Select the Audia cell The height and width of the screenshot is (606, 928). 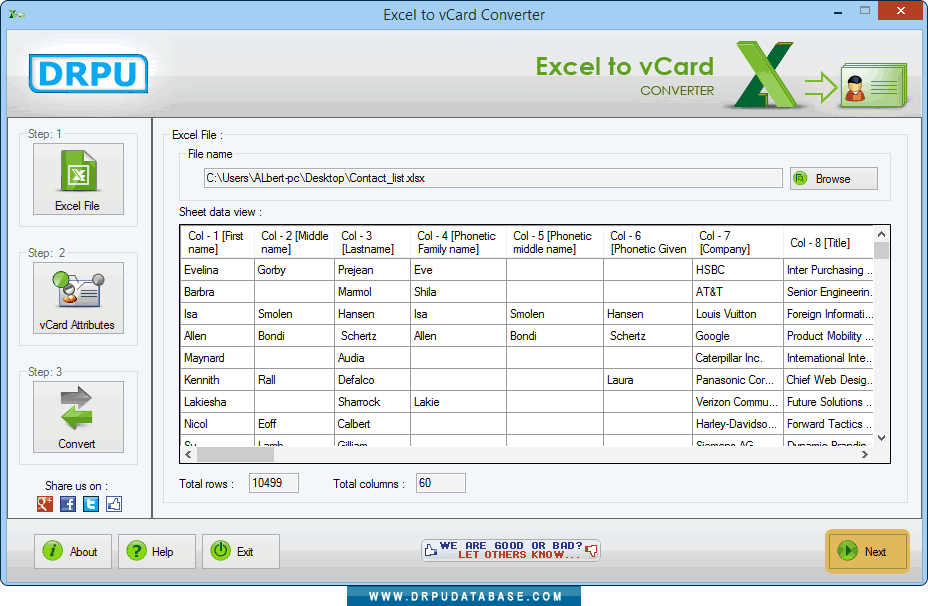pyautogui.click(x=373, y=357)
